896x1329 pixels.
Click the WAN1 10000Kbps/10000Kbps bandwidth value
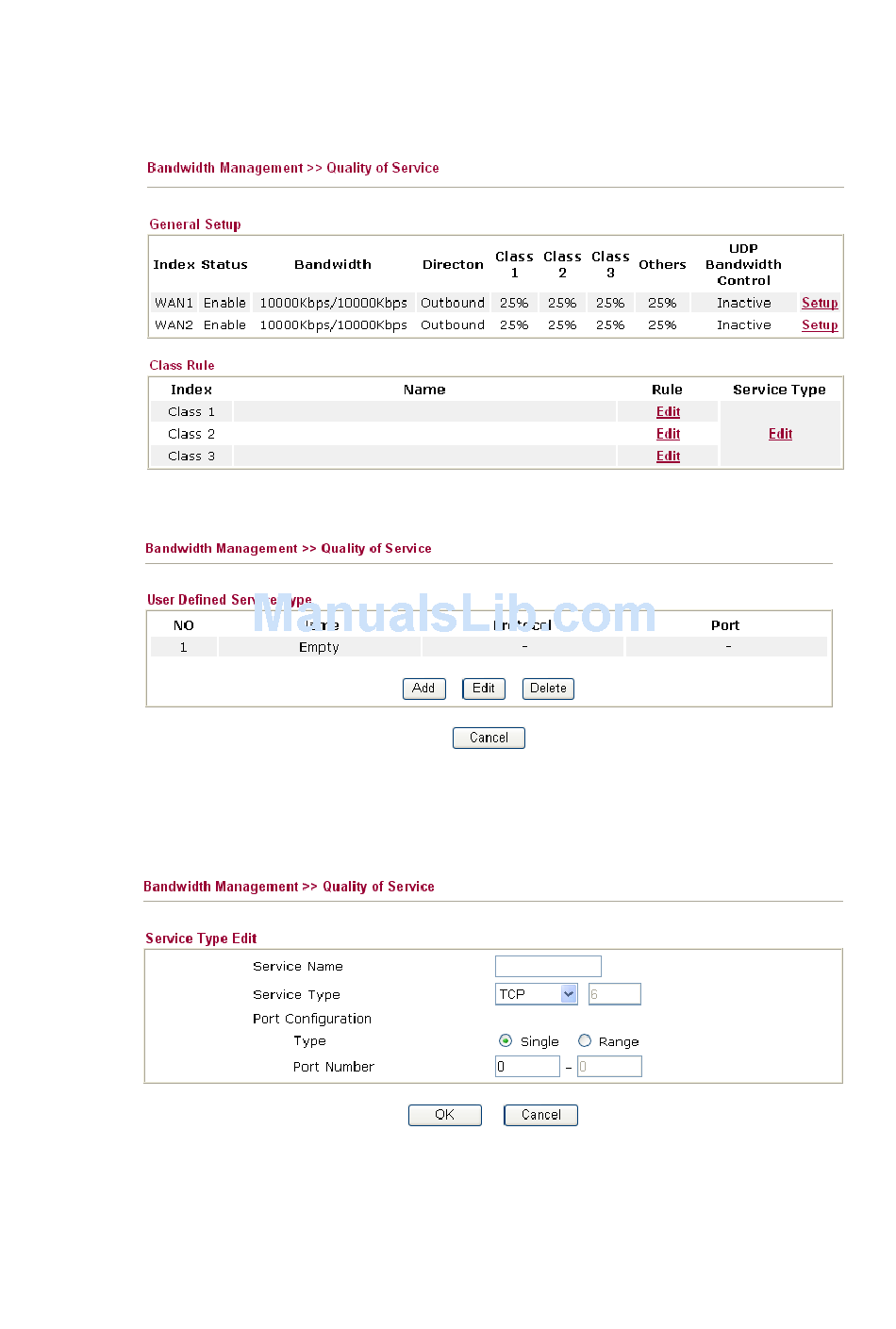click(x=334, y=303)
